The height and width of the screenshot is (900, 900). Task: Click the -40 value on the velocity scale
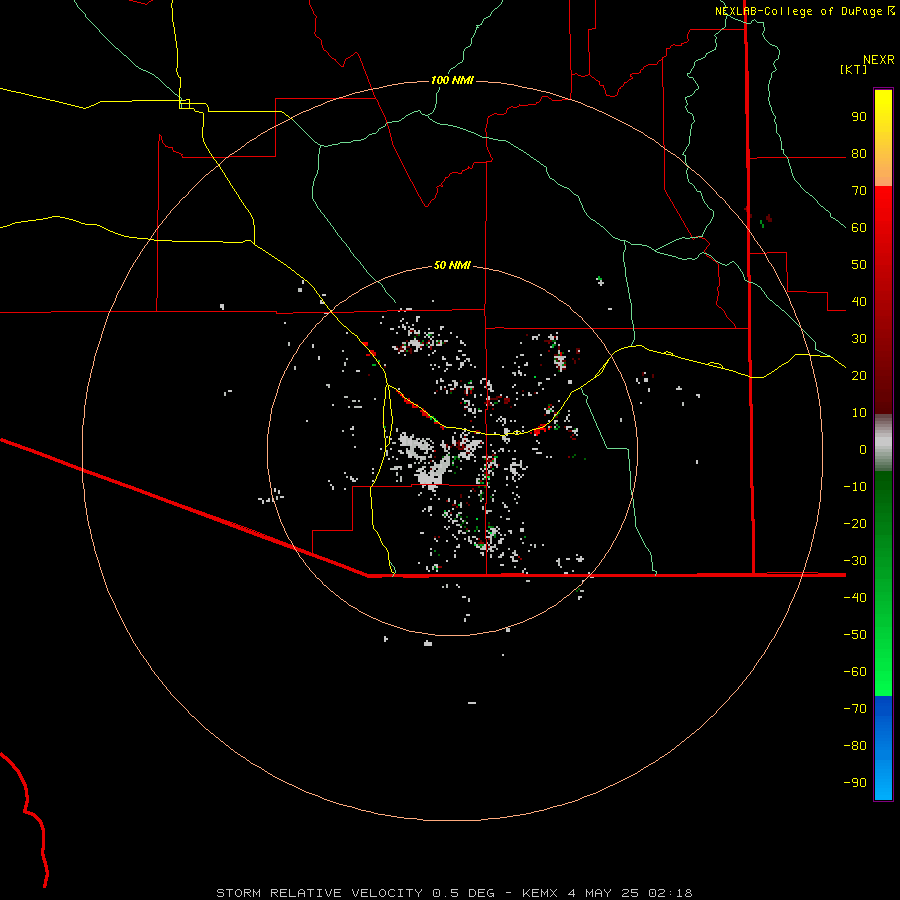point(855,598)
